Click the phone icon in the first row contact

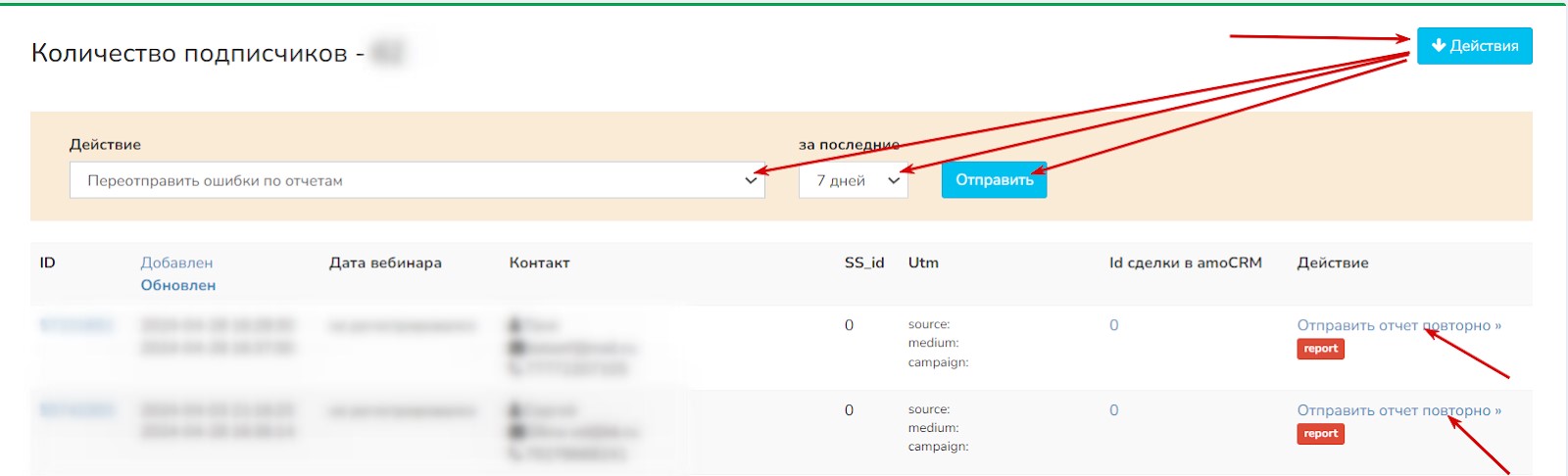tap(515, 368)
